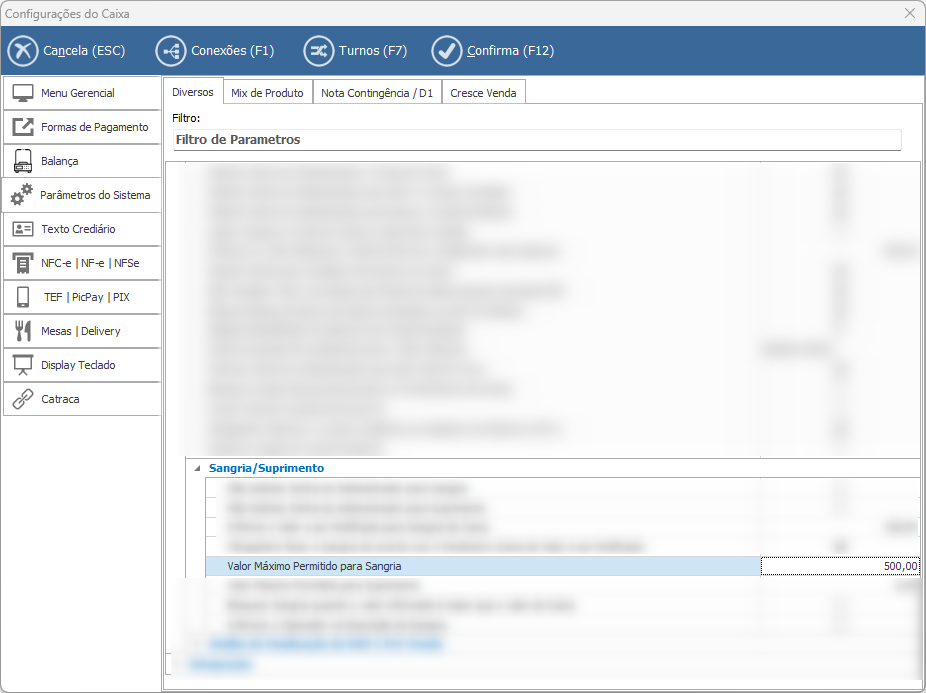Click the Cancela (ESC) X icon

[22, 51]
